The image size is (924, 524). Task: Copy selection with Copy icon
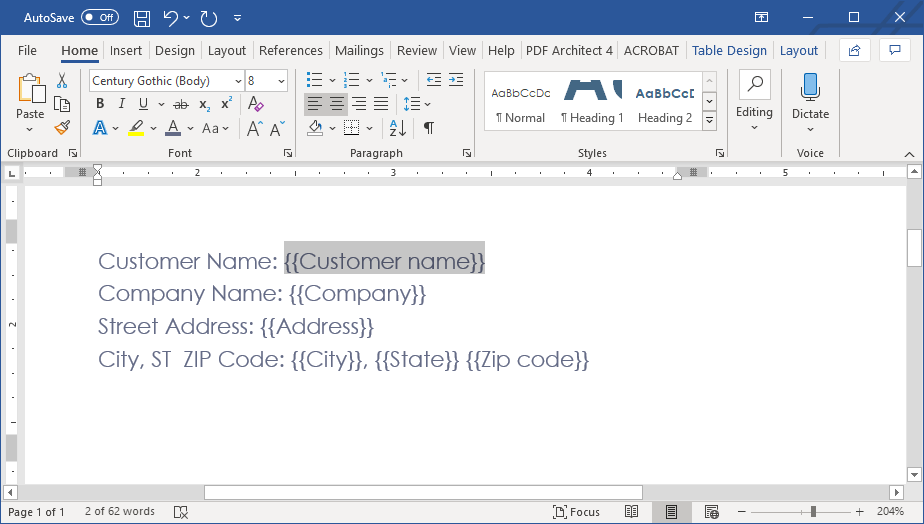(62, 104)
